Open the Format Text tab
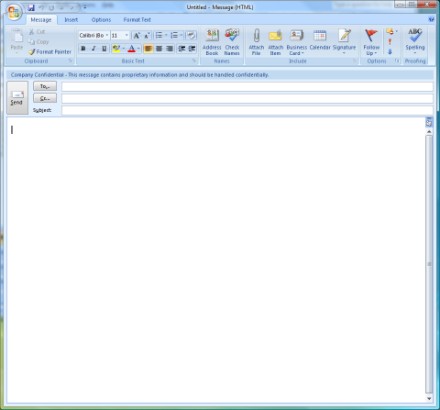The image size is (440, 410). (137, 20)
